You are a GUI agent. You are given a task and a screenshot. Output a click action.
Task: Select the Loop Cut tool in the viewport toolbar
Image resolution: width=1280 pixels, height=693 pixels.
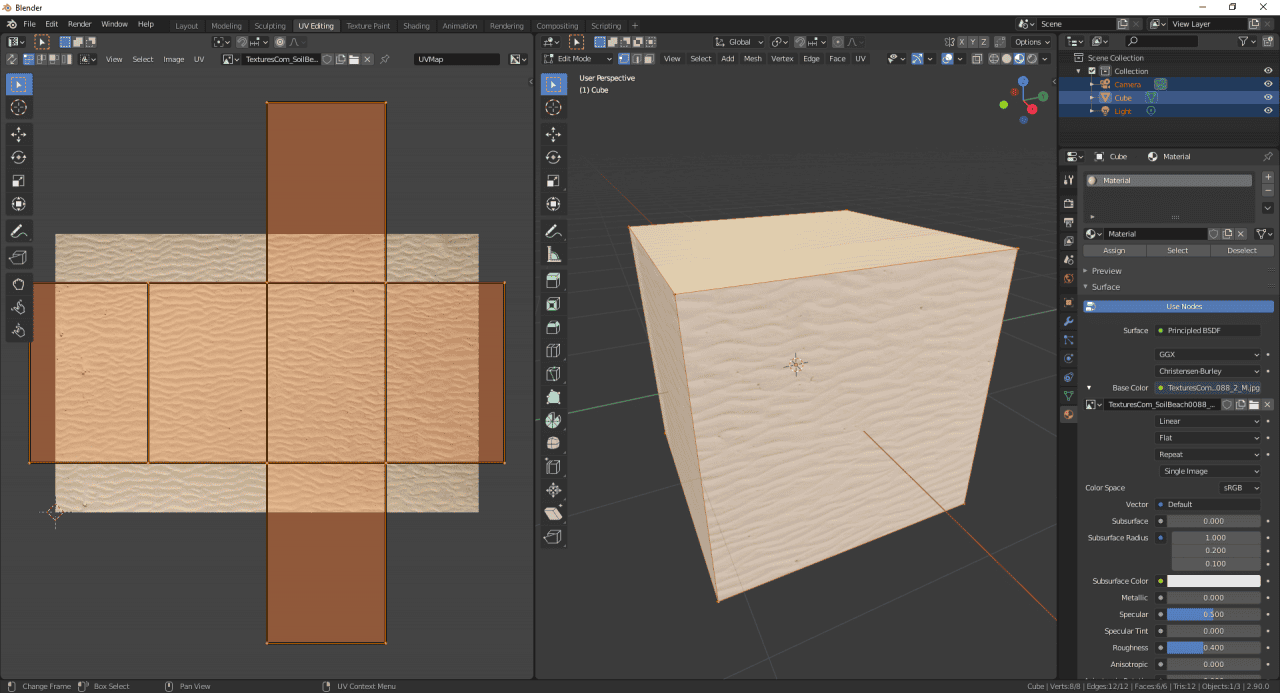[x=554, y=350]
